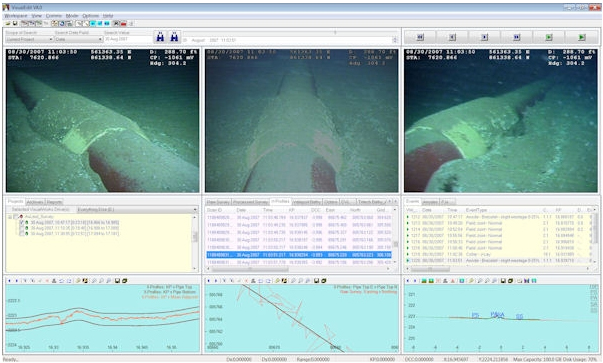This screenshot has width=603, height=363.
Task: Switch to the Trench Bathy tab
Action: [x=371, y=202]
